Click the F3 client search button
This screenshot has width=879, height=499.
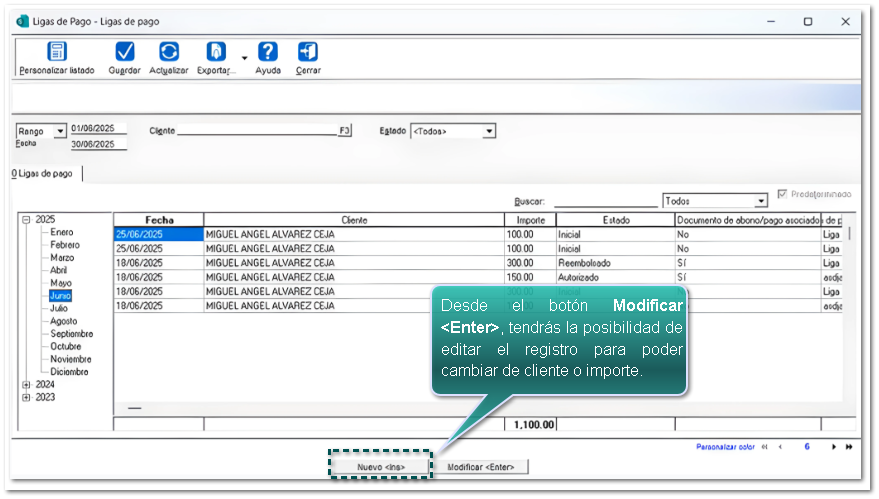345,131
